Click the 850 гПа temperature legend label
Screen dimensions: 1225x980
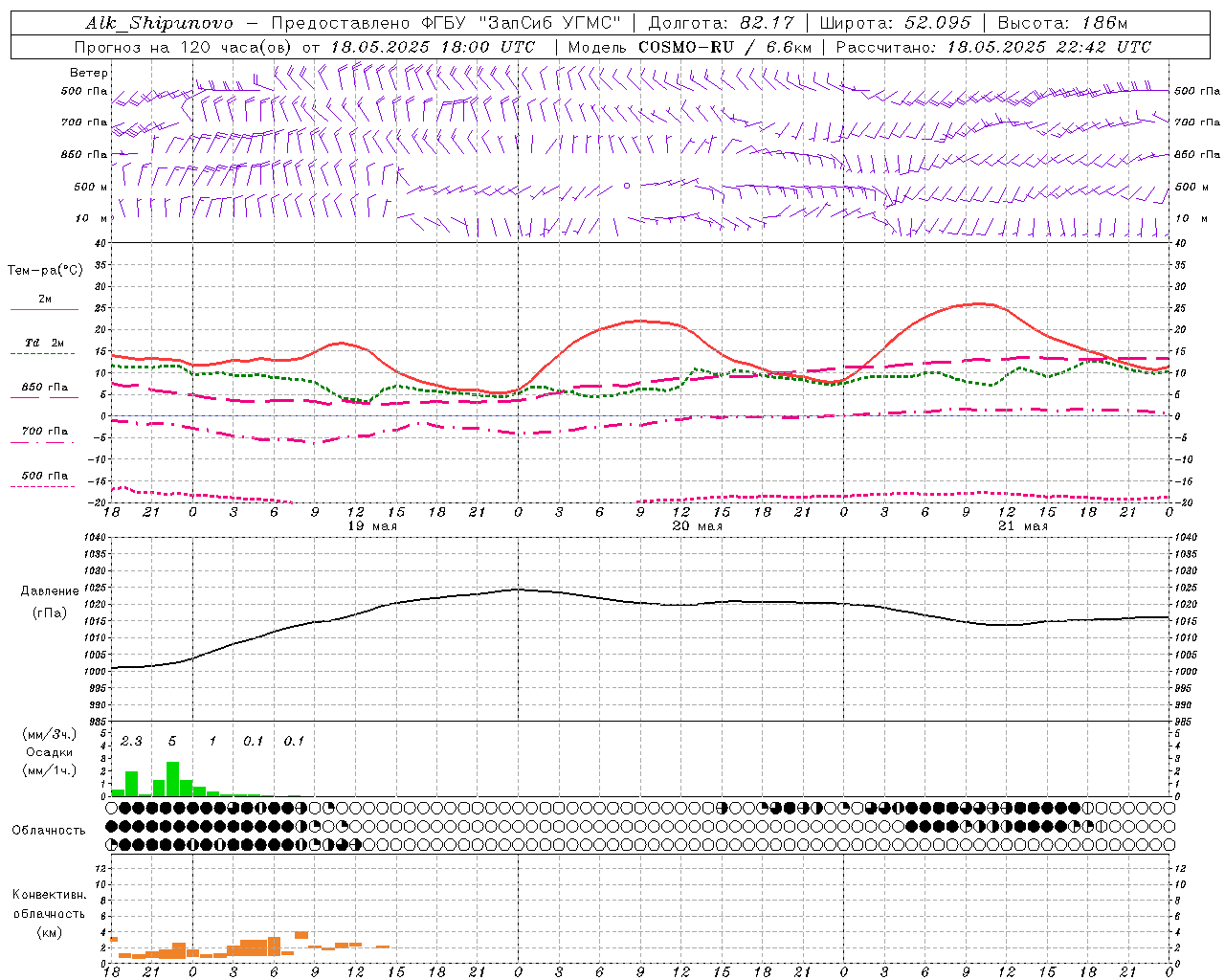point(45,388)
